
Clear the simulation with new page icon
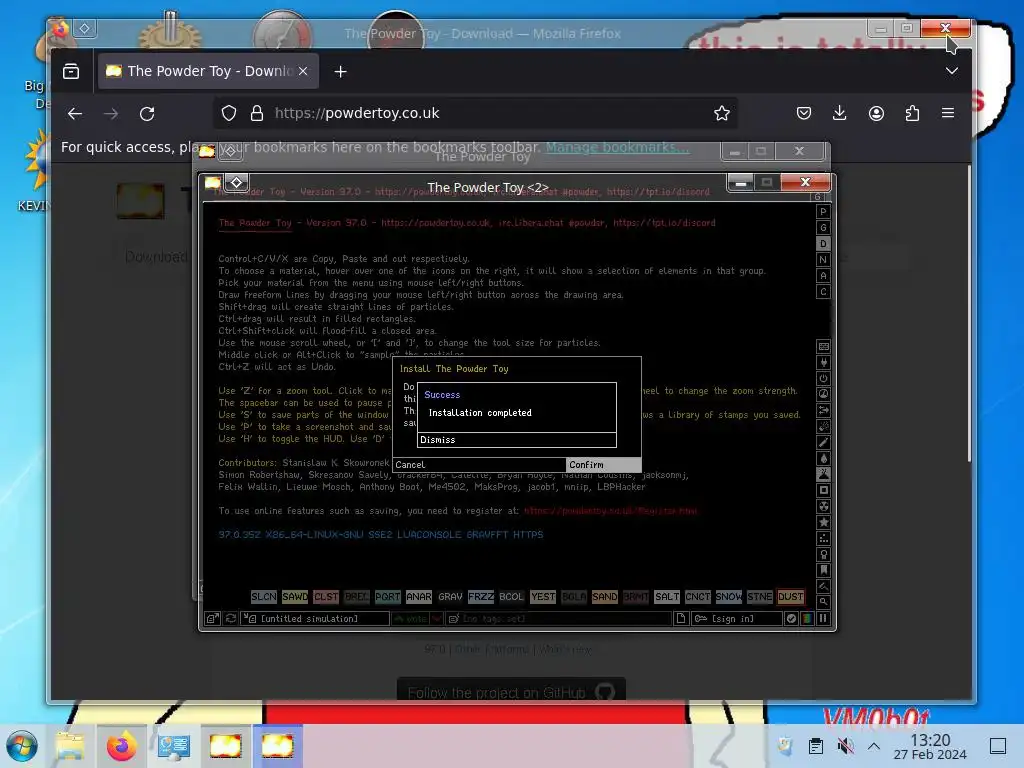click(680, 618)
